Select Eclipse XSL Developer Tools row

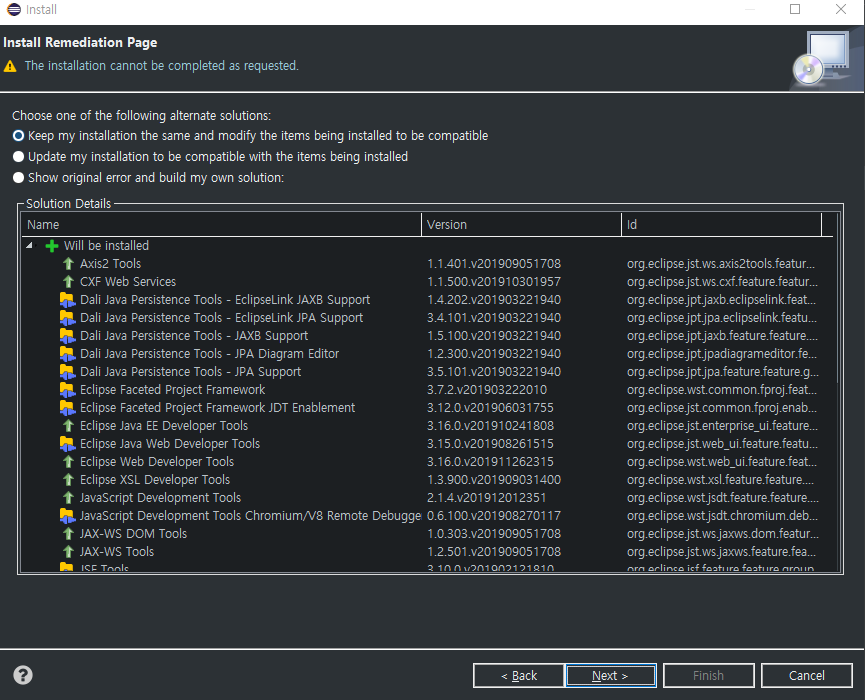pyautogui.click(x=428, y=480)
